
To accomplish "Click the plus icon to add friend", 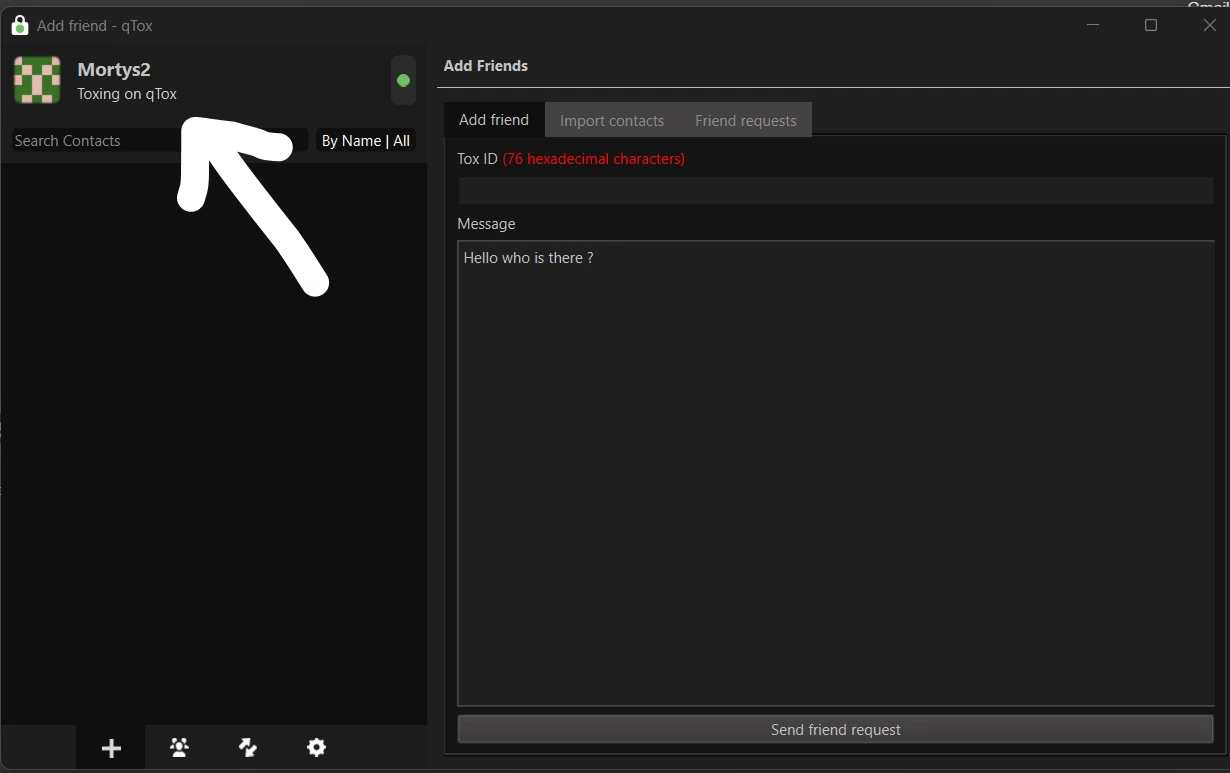I will pyautogui.click(x=111, y=748).
